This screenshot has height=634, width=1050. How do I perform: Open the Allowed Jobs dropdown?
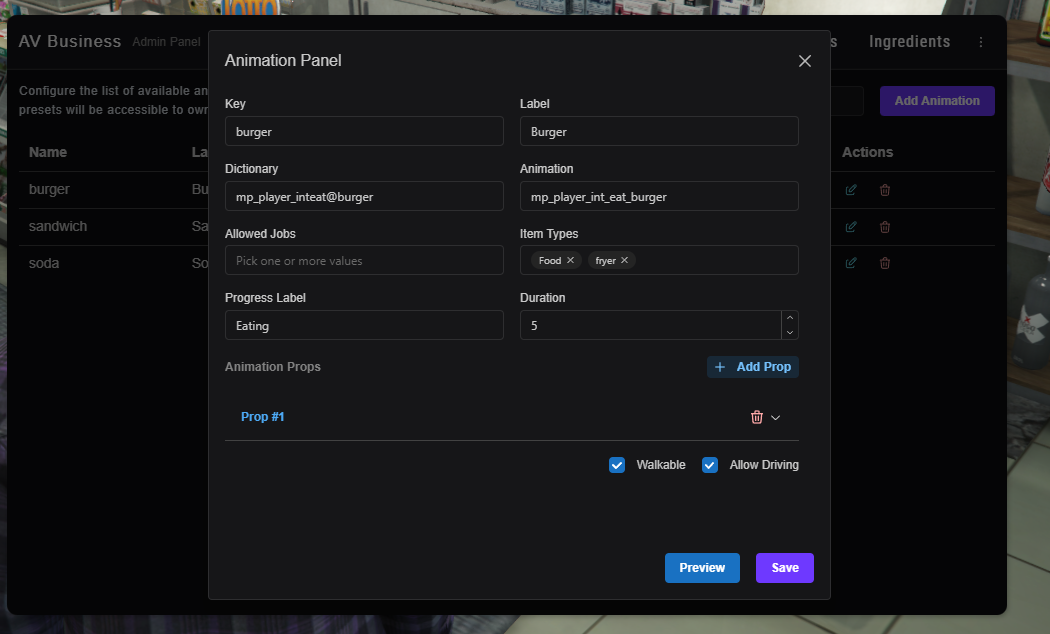364,260
